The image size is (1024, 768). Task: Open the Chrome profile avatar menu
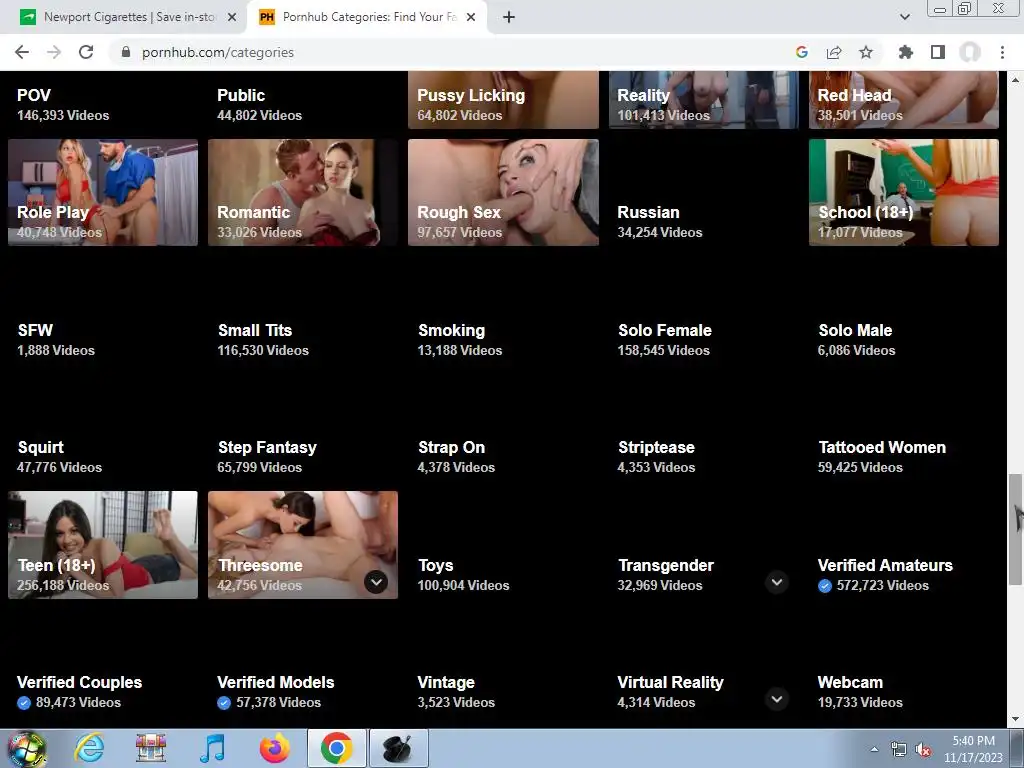[x=970, y=52]
